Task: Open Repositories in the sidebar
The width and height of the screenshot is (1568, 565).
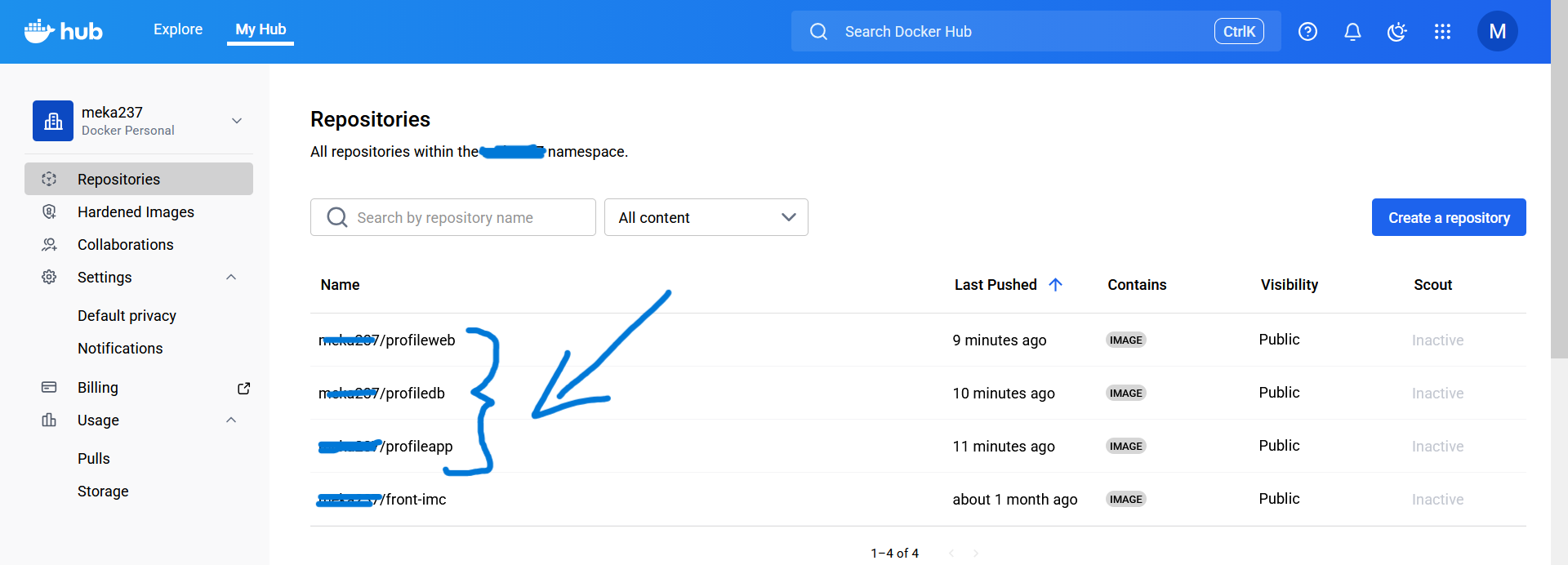Action: 139,179
